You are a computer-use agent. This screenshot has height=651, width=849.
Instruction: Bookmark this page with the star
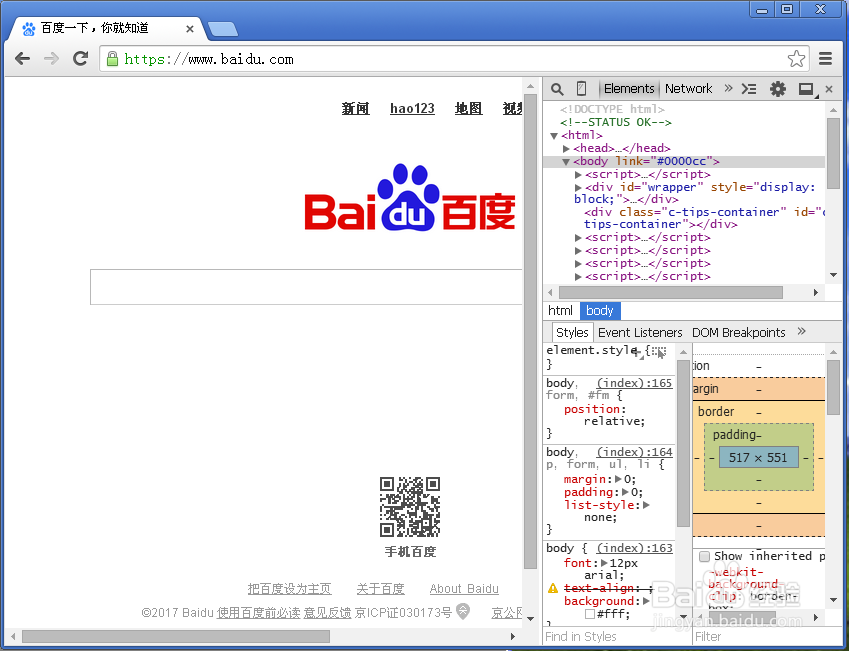(796, 58)
